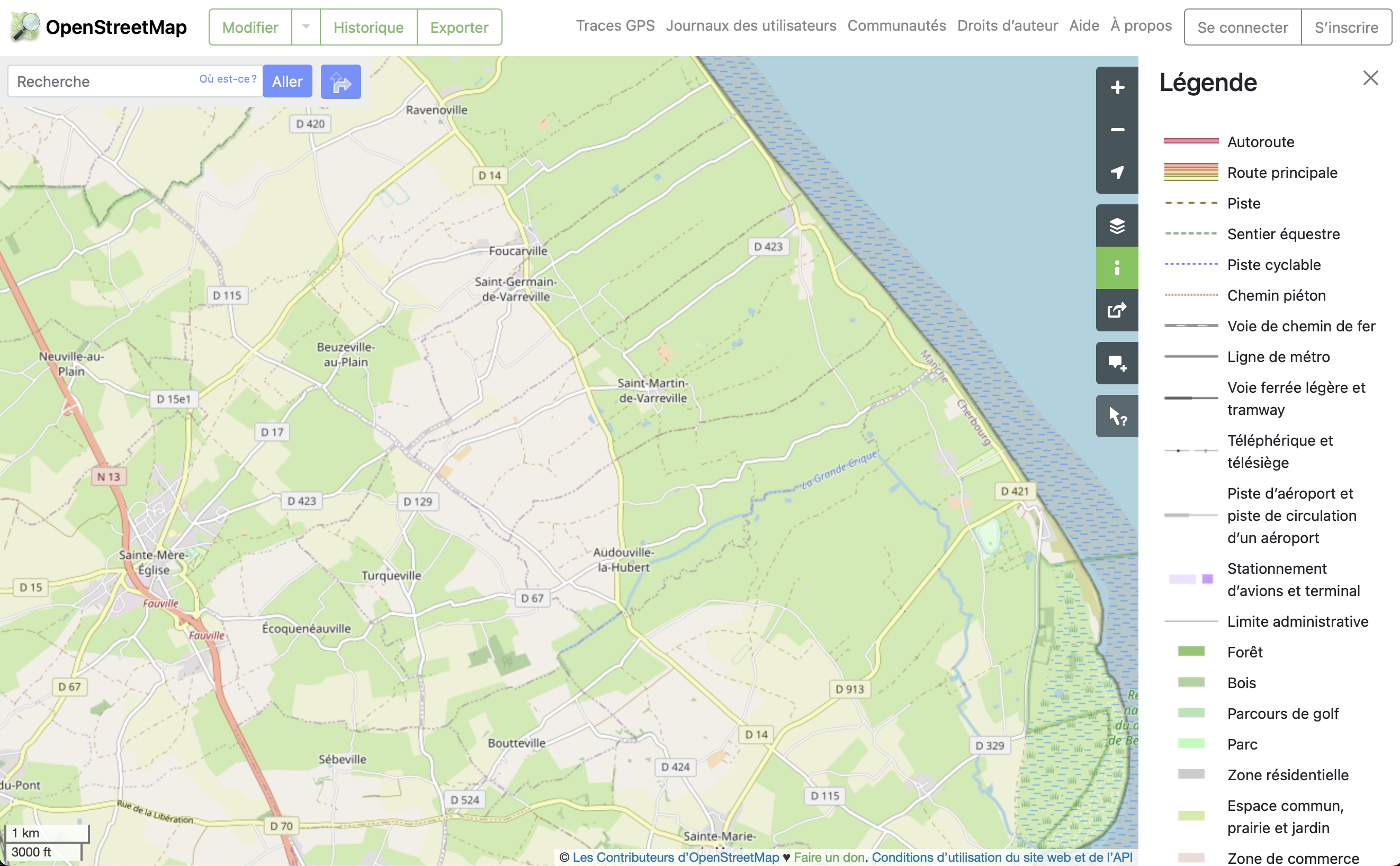
Task: Click the S'inscrire button
Action: (1346, 27)
